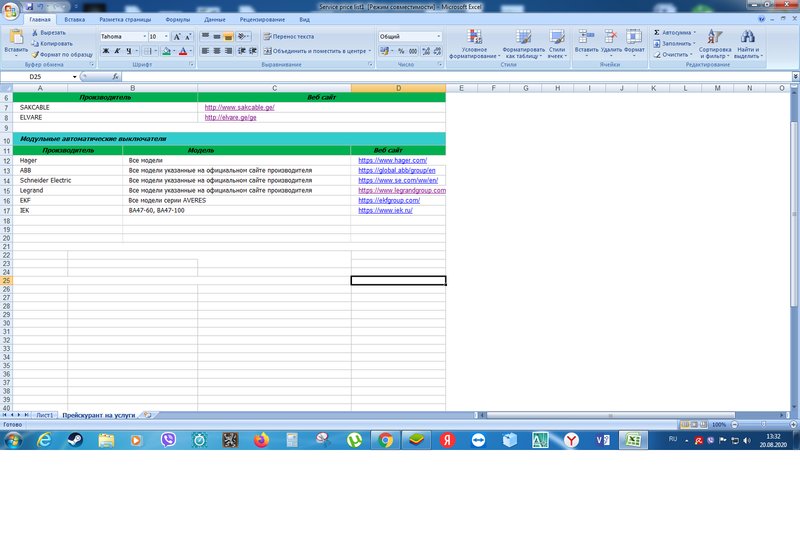The image size is (800, 556).
Task: Apply percent style format
Action: [401, 51]
